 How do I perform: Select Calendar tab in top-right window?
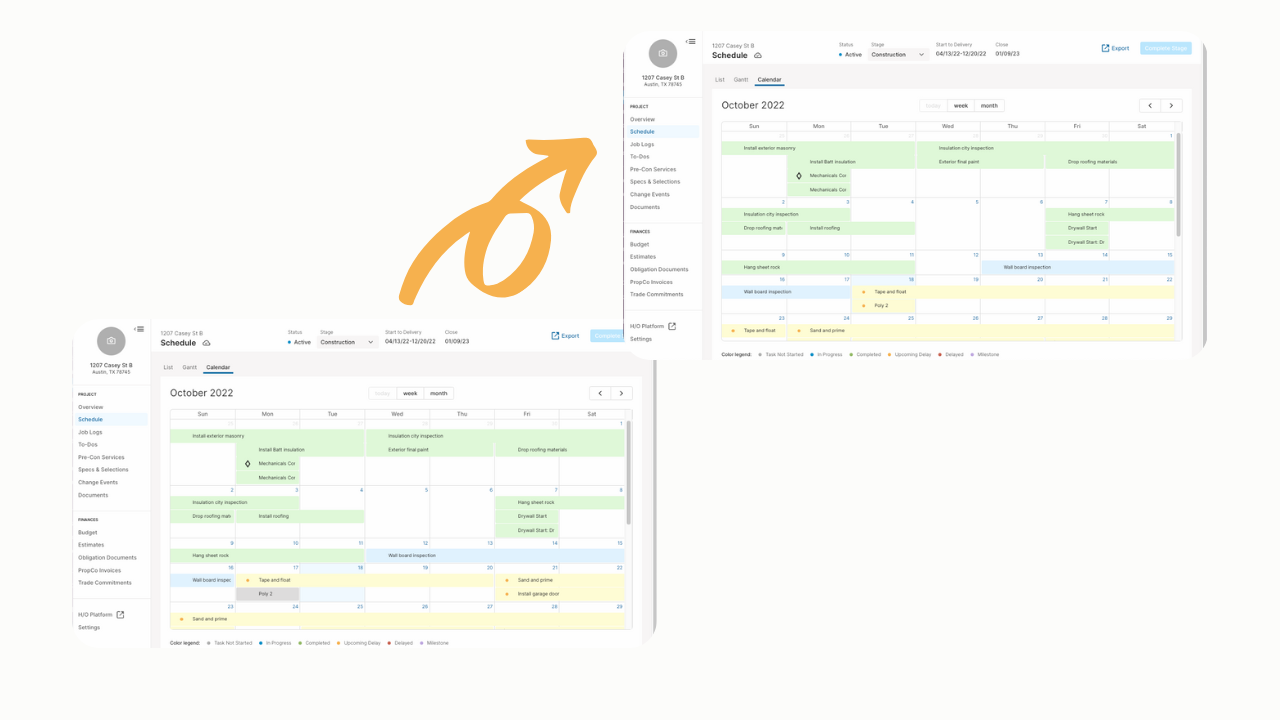[x=769, y=79]
